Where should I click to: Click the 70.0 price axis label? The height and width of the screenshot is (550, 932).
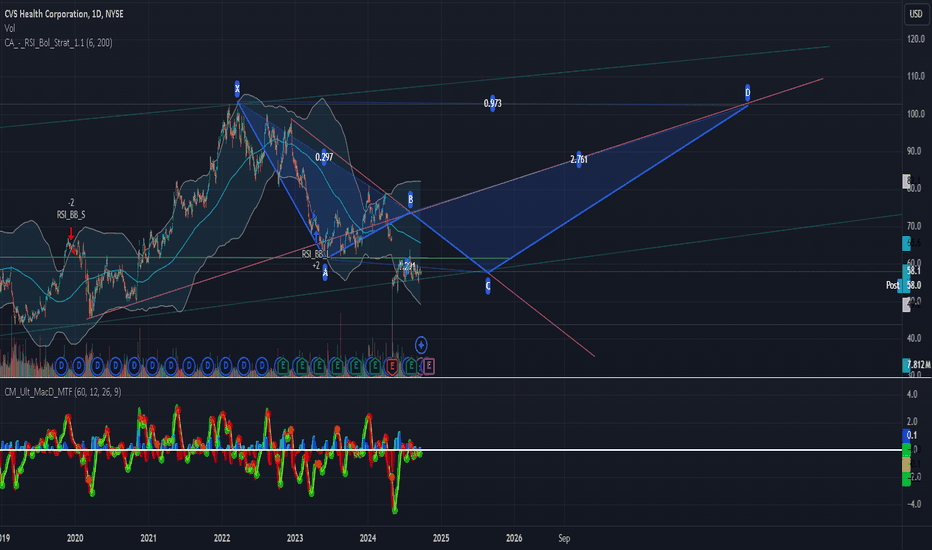point(914,226)
